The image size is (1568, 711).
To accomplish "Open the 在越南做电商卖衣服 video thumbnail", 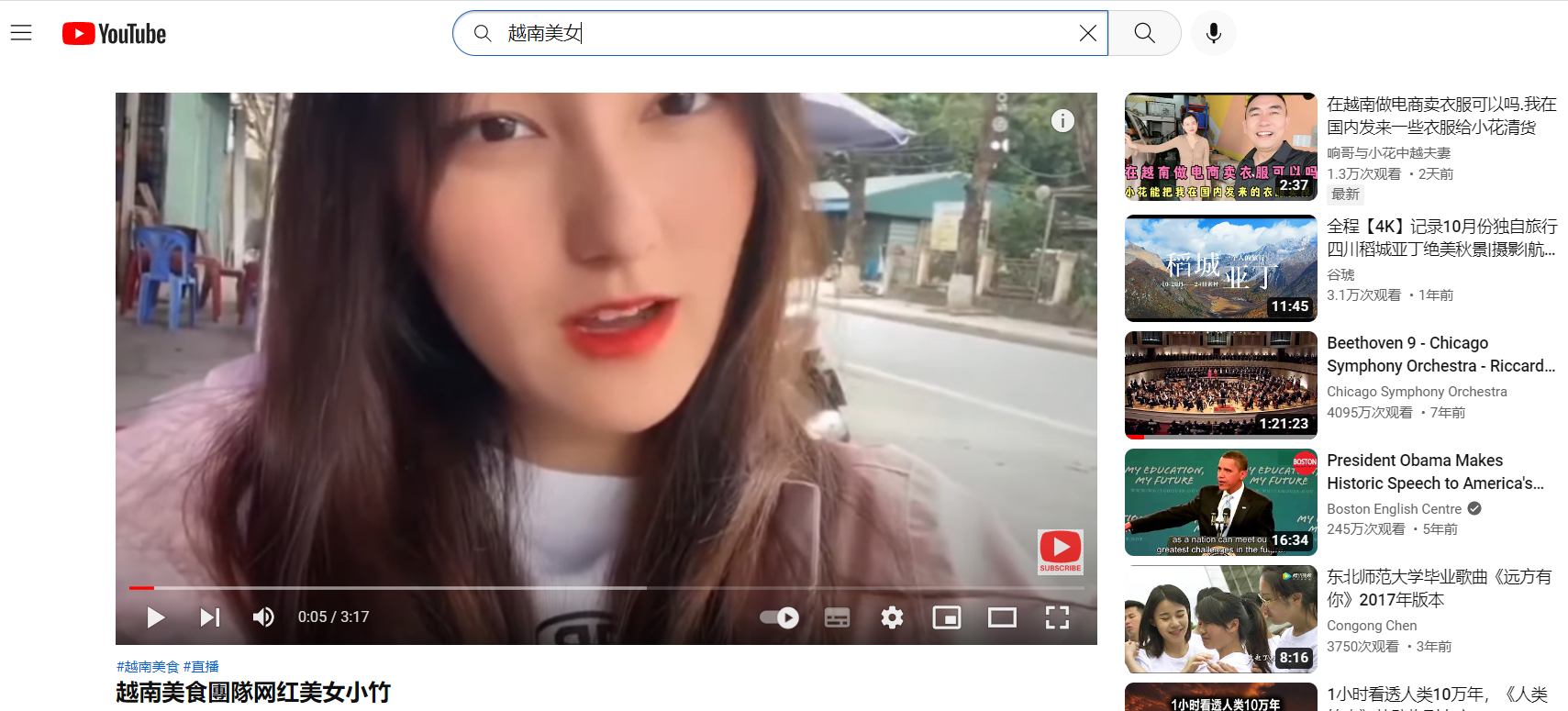I will (1220, 147).
